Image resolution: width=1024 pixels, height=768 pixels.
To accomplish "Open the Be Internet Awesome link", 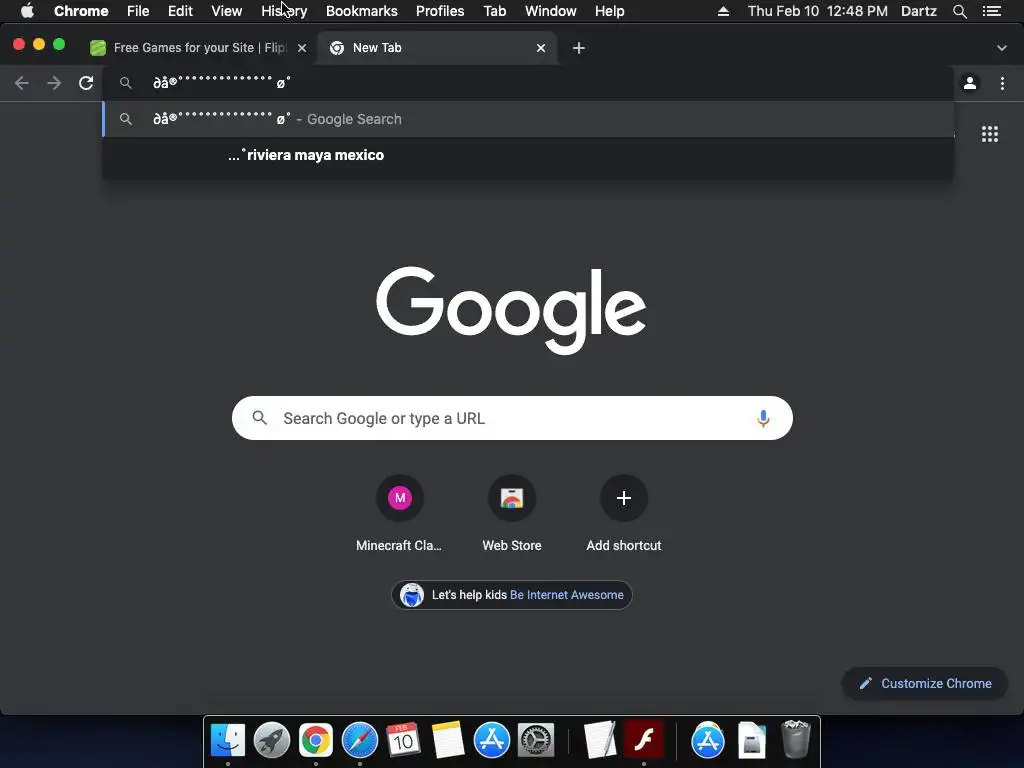I will point(566,595).
